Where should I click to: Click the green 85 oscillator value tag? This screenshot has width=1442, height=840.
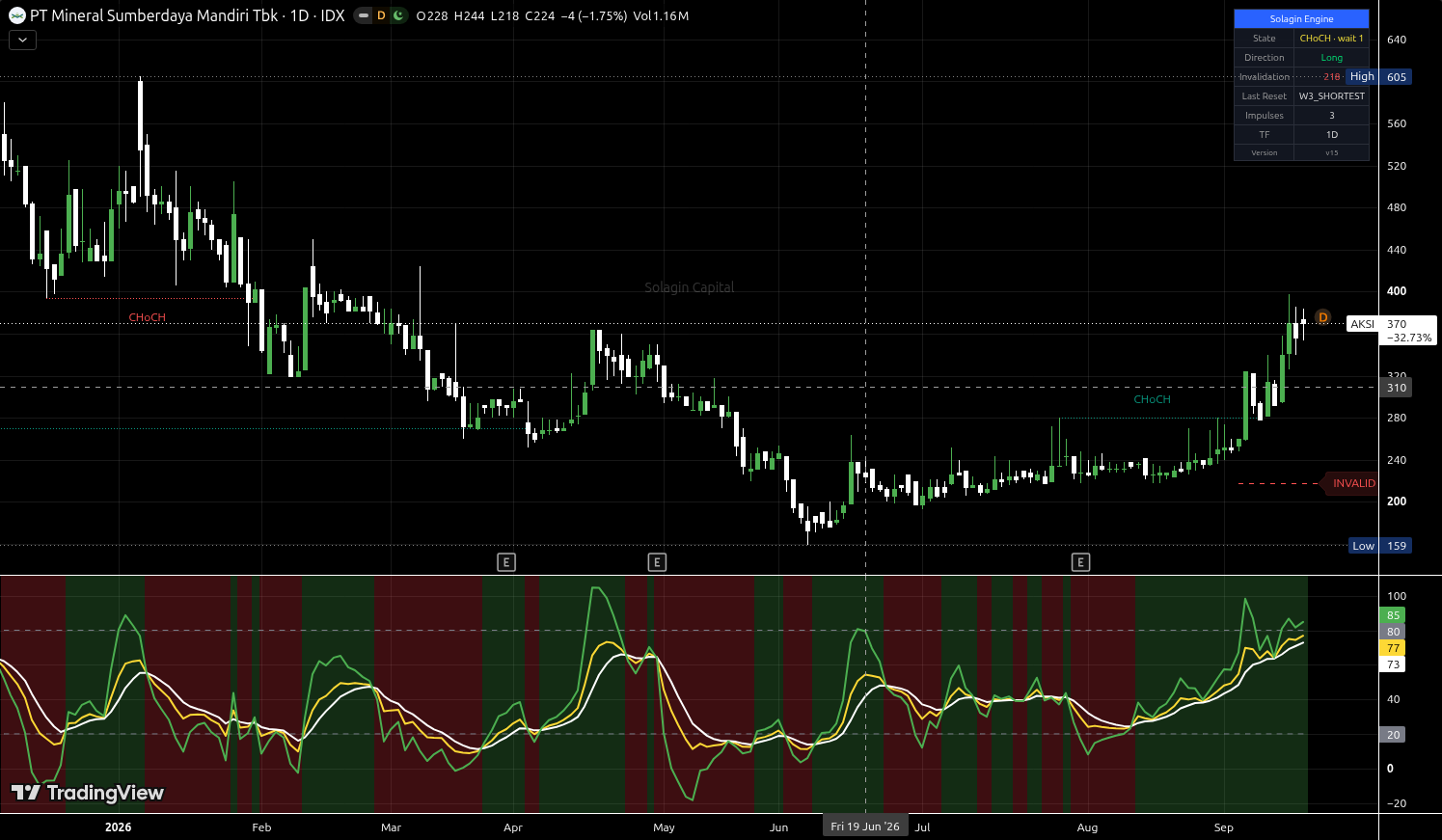[x=1393, y=615]
